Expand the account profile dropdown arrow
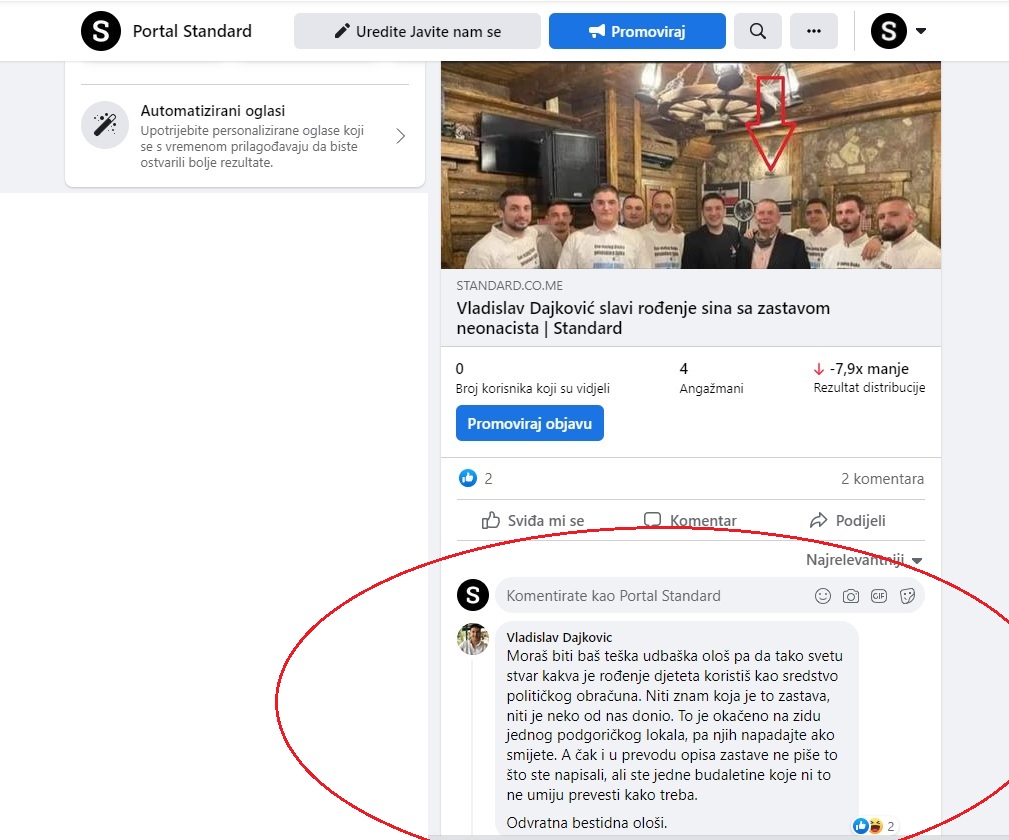The image size is (1009, 840). coord(921,31)
